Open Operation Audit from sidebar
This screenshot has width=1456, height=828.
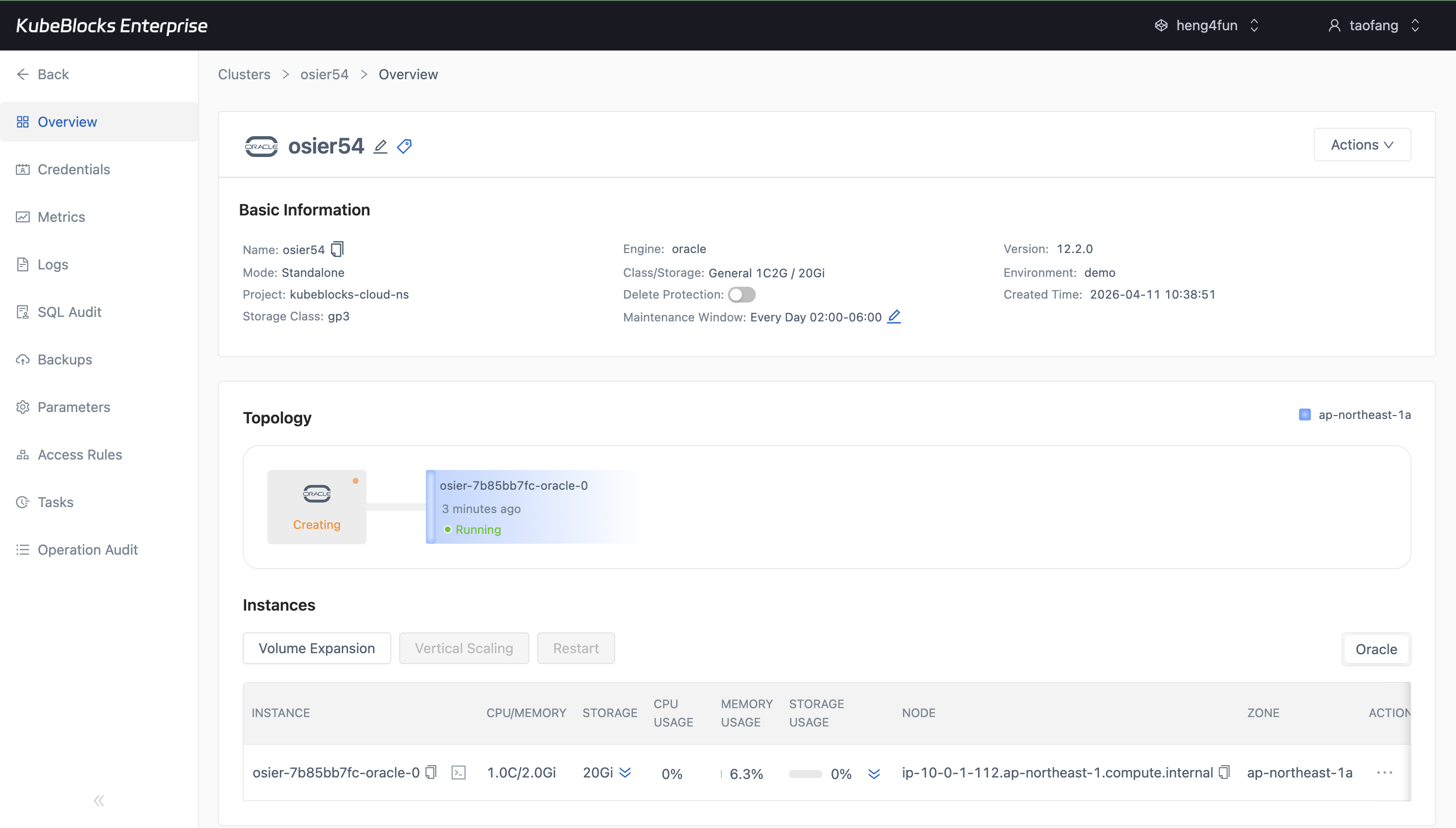(x=88, y=549)
